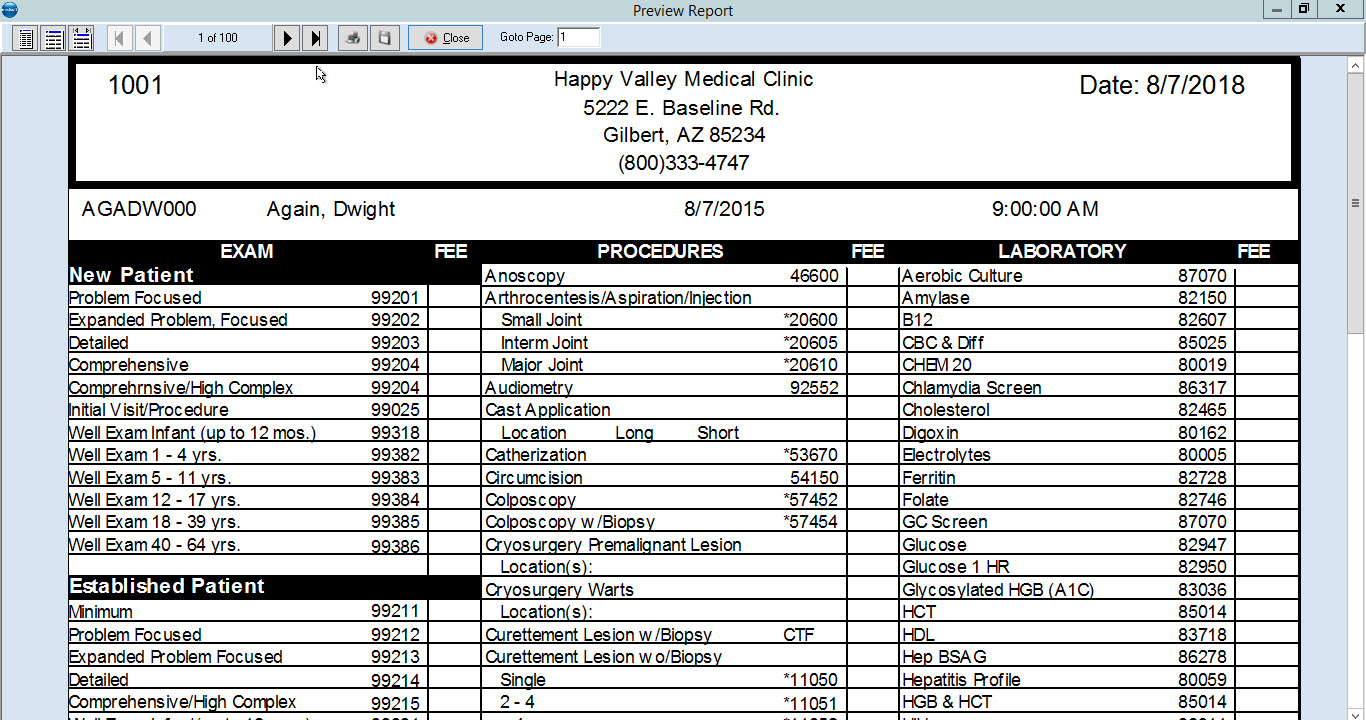Screen dimensions: 1366x720
Task: Click the vertical scrollbar thumb
Action: point(1356,204)
